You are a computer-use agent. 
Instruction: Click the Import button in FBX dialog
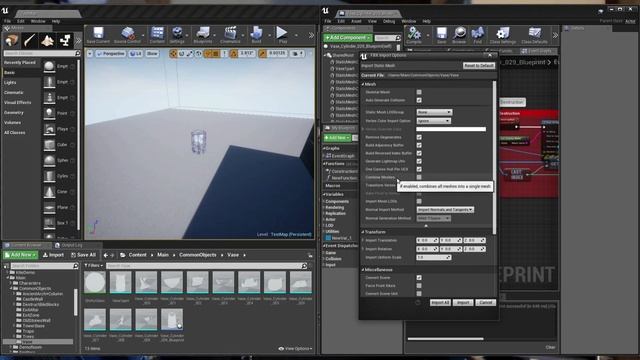463,302
